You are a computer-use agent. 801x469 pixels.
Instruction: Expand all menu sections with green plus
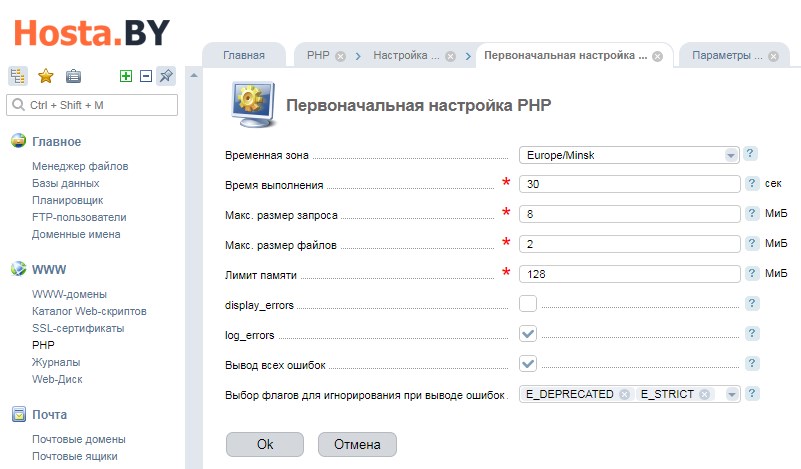(x=126, y=76)
